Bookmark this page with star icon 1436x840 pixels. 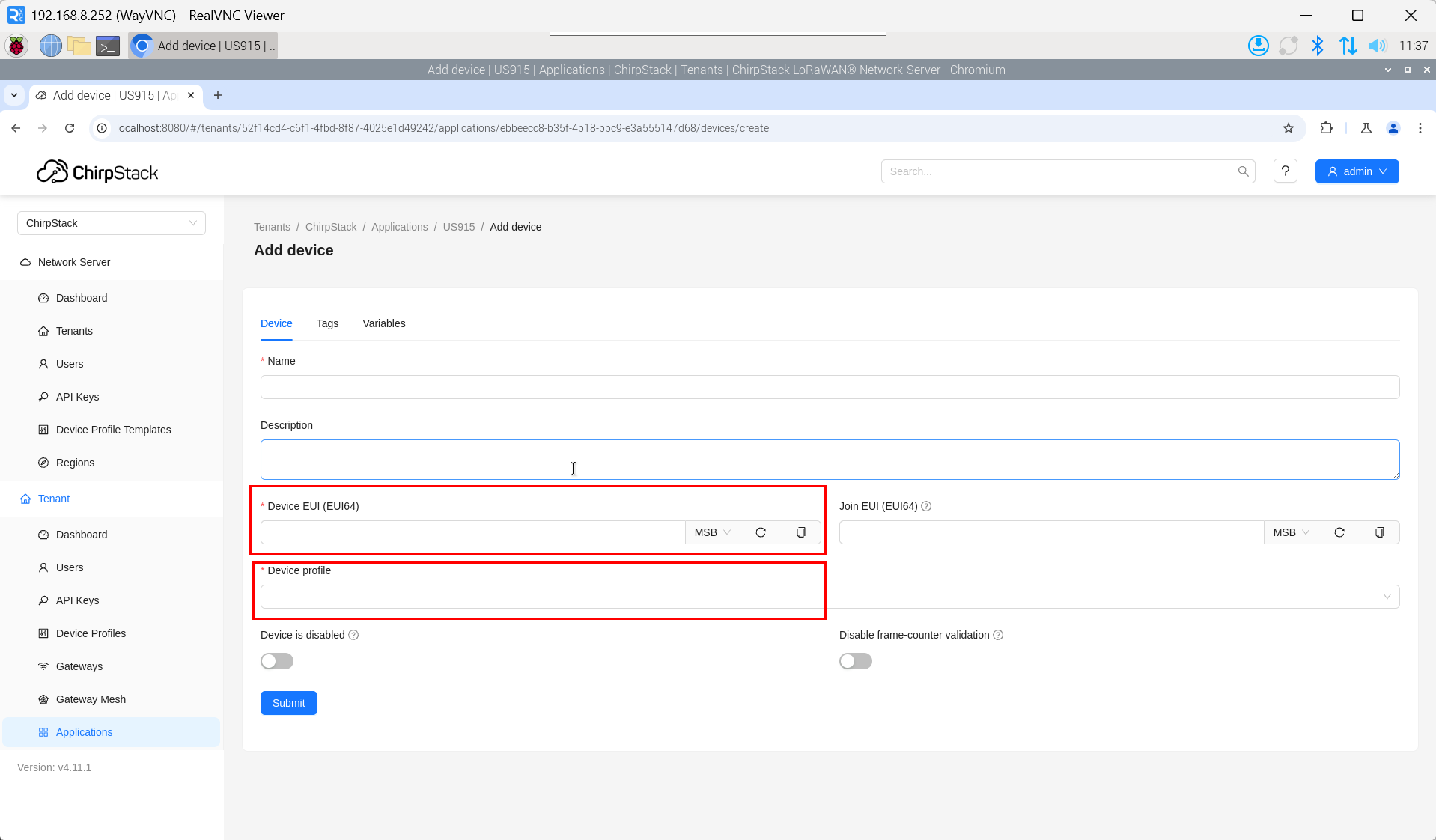[1289, 128]
